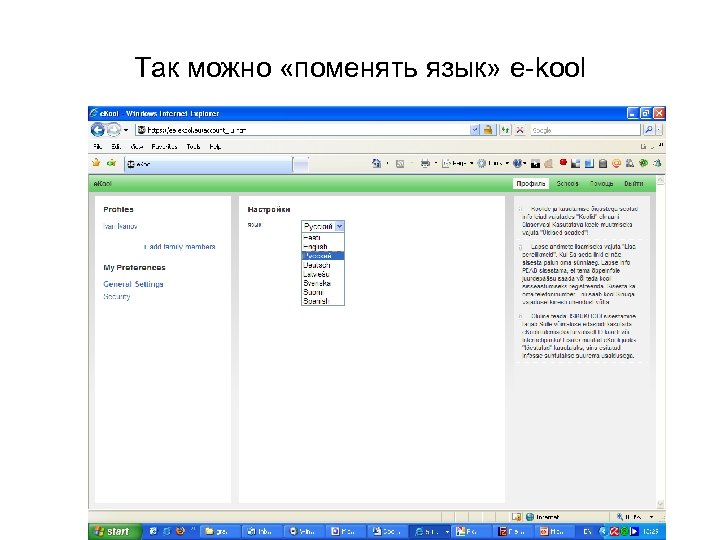
Task: Click the browser address bar field
Action: tap(303, 130)
